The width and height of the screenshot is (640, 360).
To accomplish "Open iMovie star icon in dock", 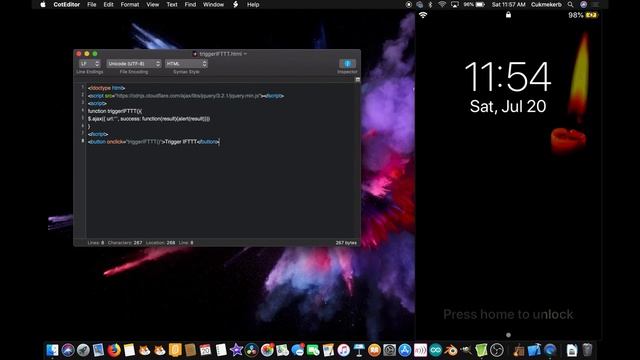I will [x=236, y=350].
